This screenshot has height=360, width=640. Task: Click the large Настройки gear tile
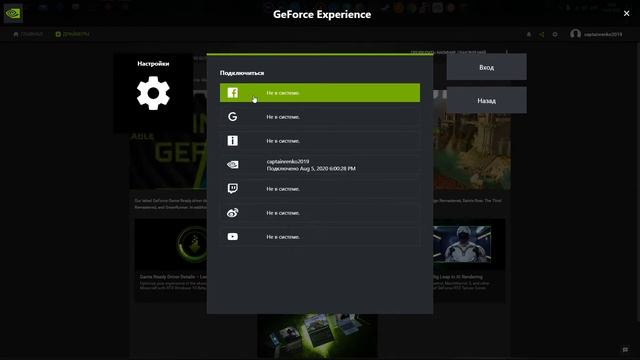153,93
